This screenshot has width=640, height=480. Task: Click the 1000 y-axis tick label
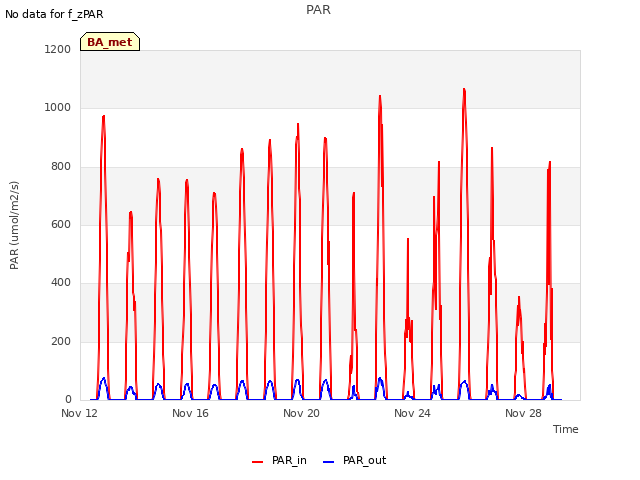[x=58, y=108]
